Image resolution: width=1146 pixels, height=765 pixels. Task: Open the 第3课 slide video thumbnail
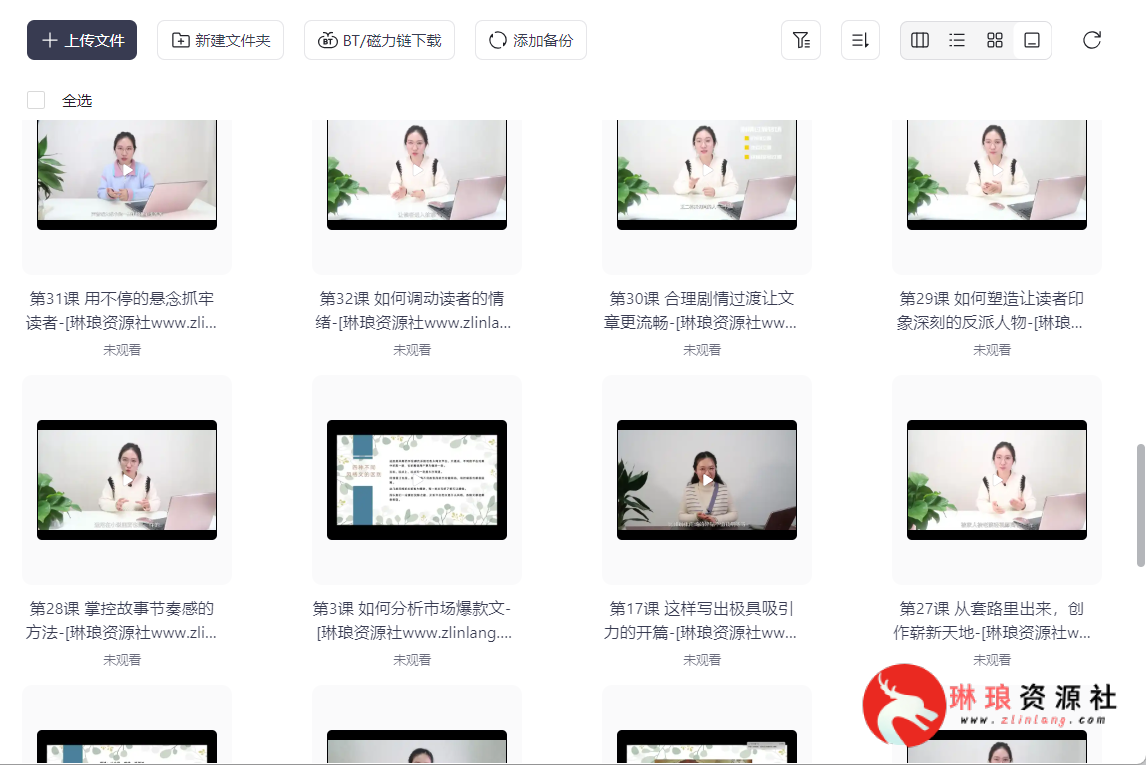(x=417, y=480)
